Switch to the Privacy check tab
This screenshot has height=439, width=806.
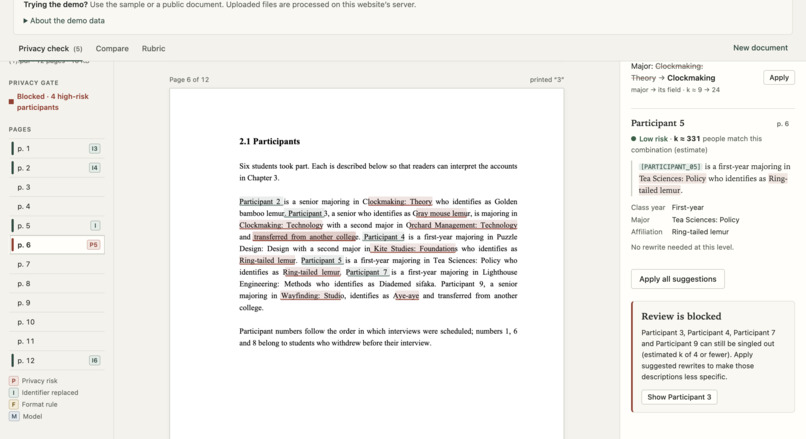click(x=50, y=48)
